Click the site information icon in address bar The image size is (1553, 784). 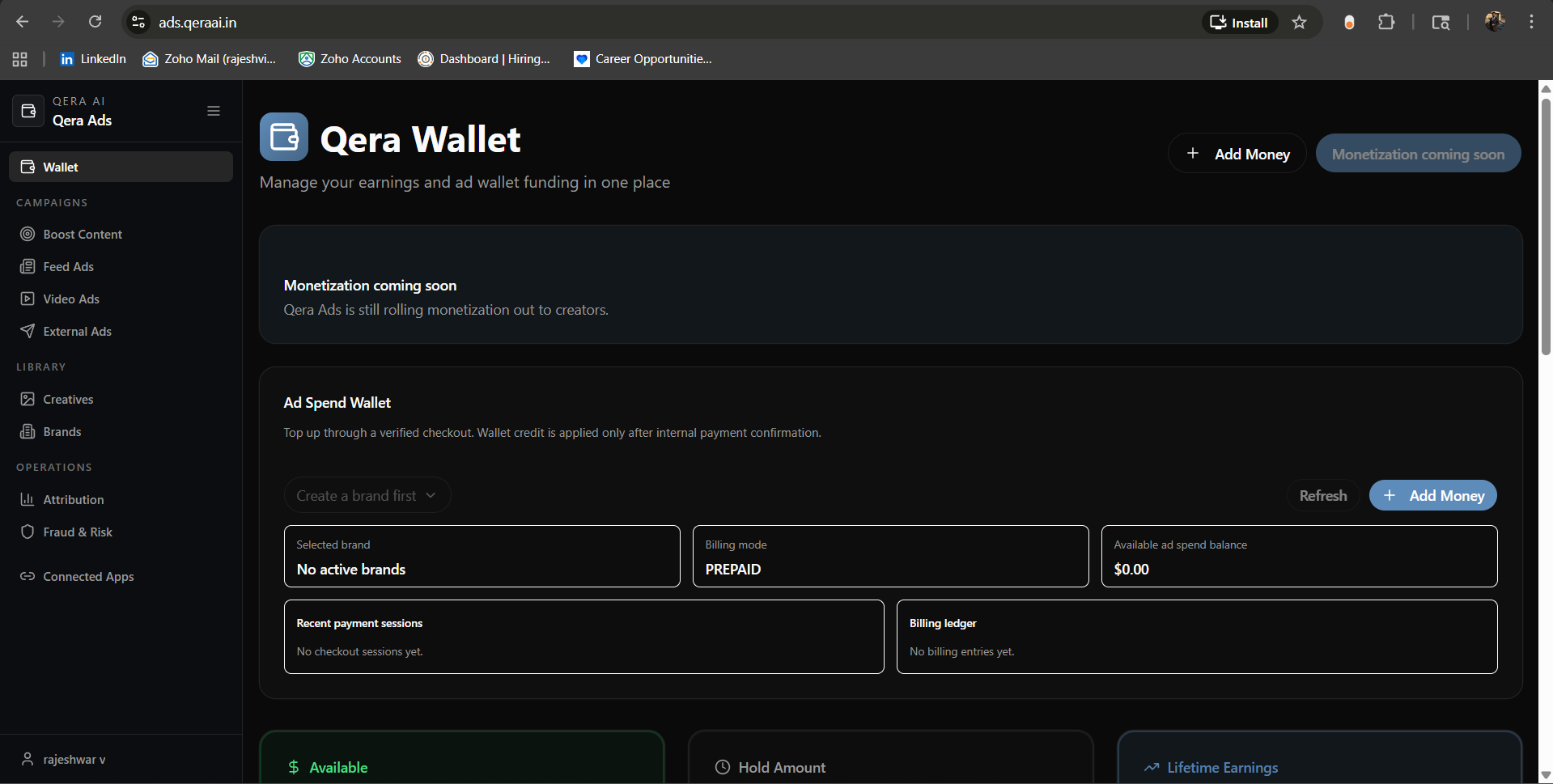(139, 22)
